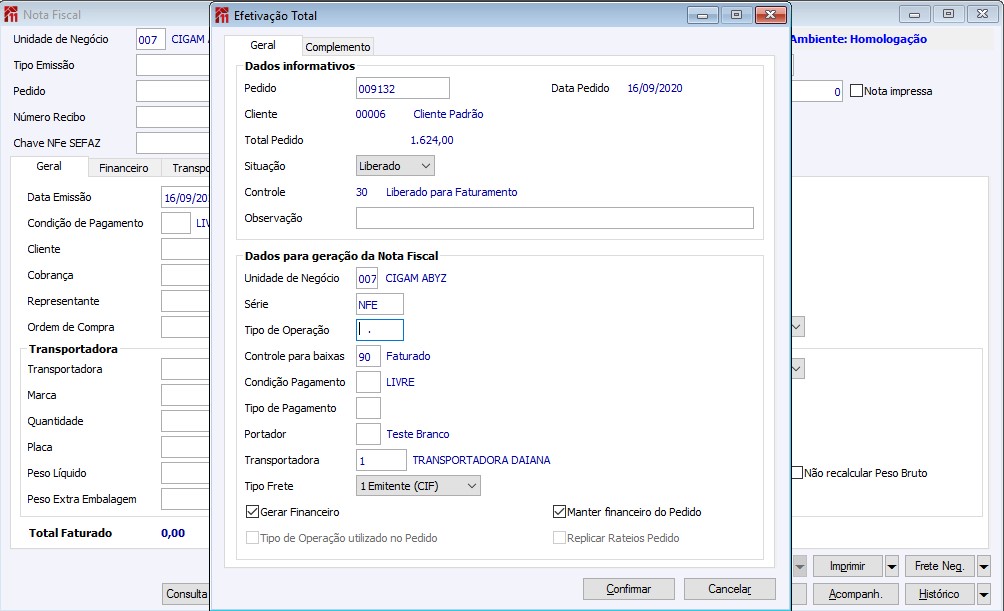This screenshot has width=1004, height=611.
Task: Click the Histórico button
Action: (939, 594)
